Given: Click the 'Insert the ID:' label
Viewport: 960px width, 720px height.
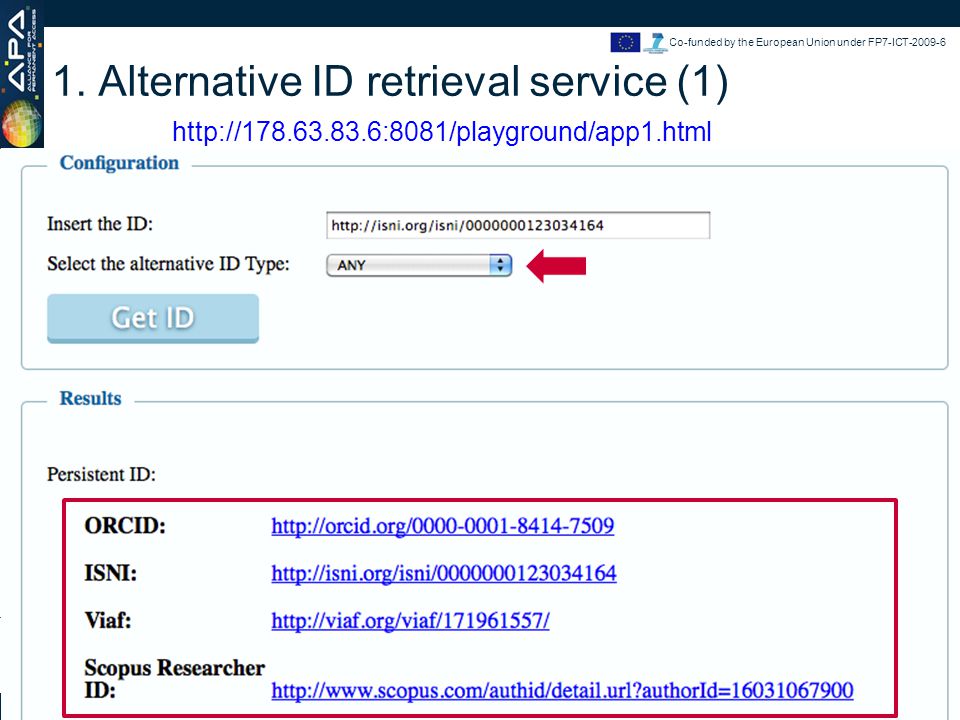Looking at the screenshot, I should (100, 224).
